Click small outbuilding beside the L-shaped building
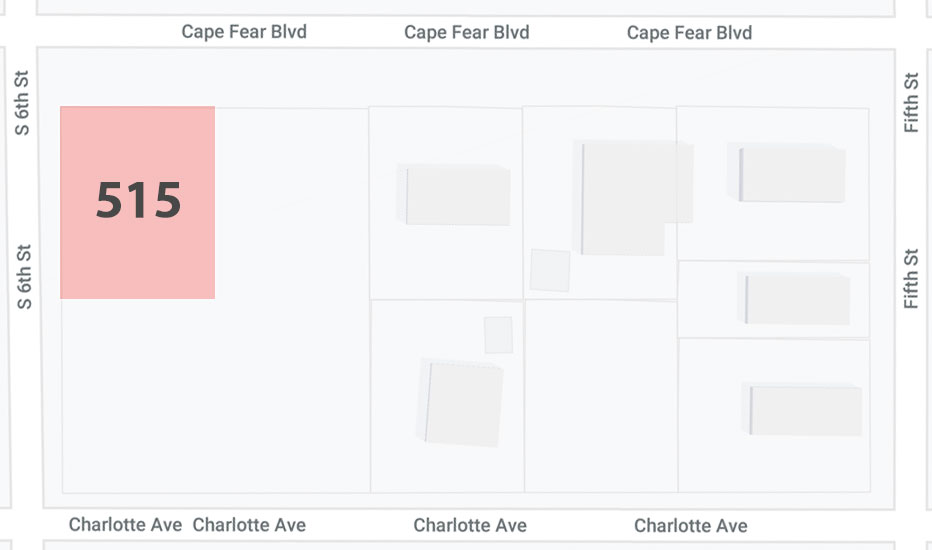This screenshot has height=550, width=932. pyautogui.click(x=550, y=271)
